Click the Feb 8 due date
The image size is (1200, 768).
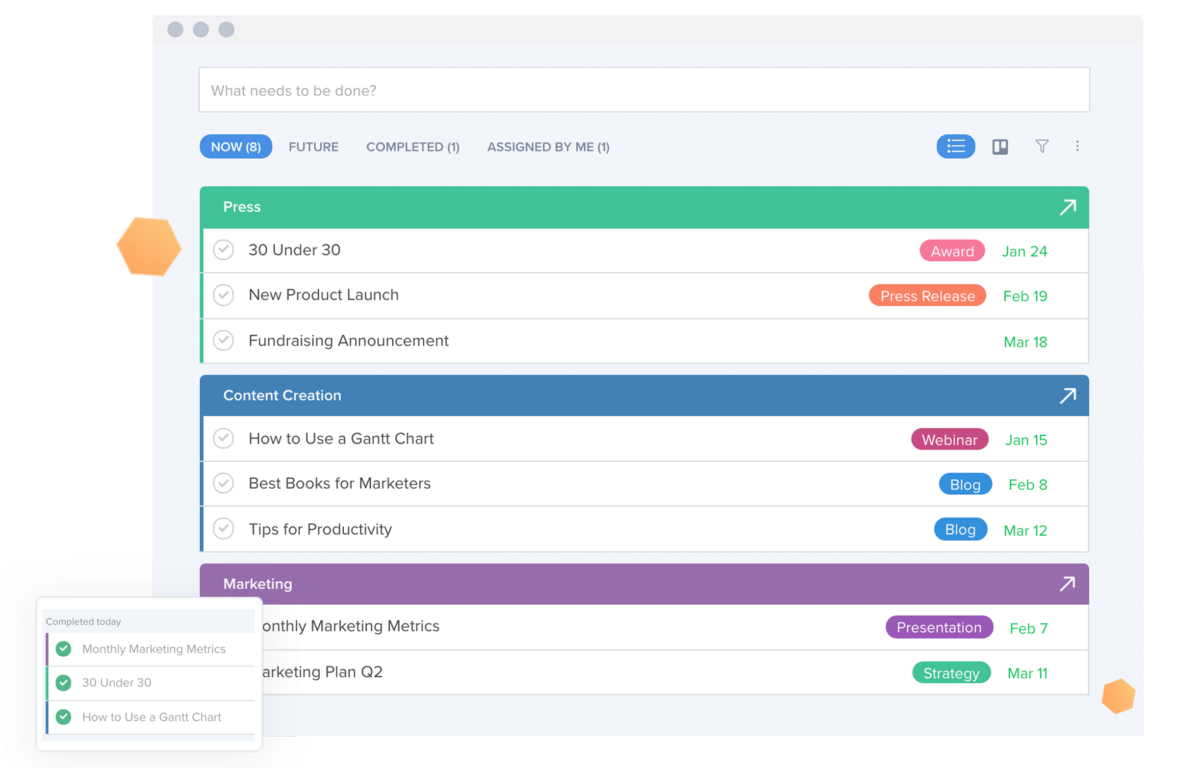point(1028,485)
